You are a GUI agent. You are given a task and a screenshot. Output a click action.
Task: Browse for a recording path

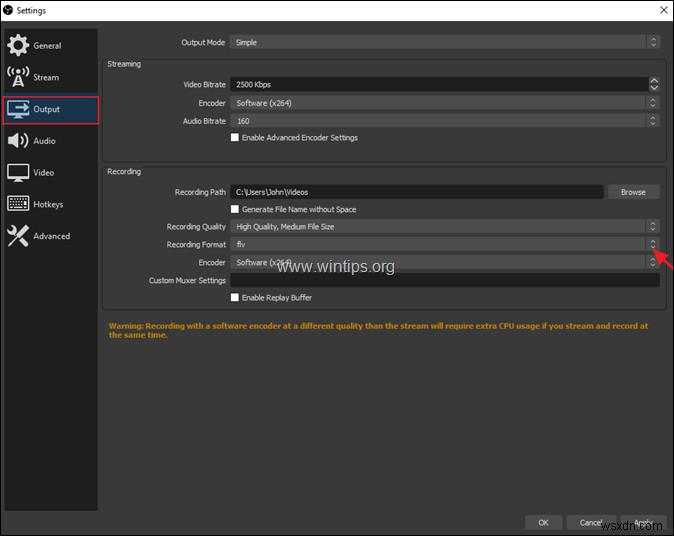point(633,192)
